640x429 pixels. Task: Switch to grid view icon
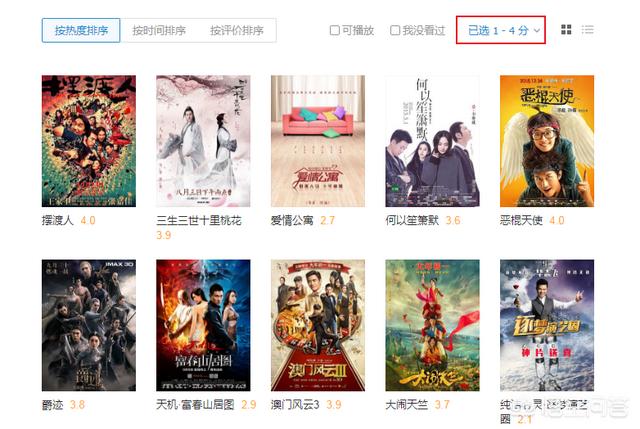pos(566,29)
